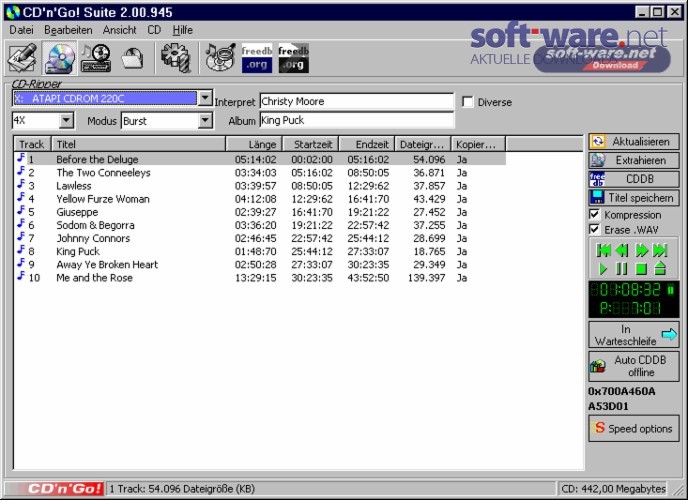Select track The Two Conneeleys
This screenshot has height=500, width=688.
260,172
